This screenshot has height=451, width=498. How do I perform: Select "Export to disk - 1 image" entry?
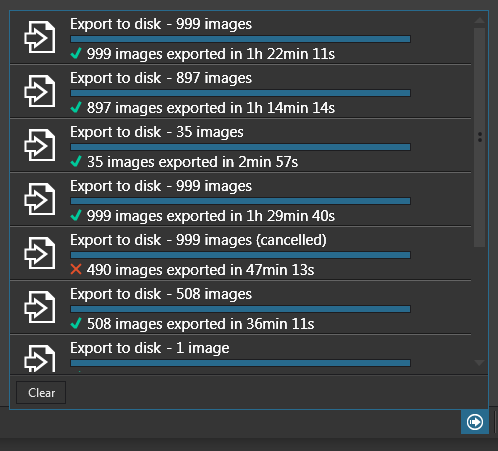pyautogui.click(x=150, y=348)
